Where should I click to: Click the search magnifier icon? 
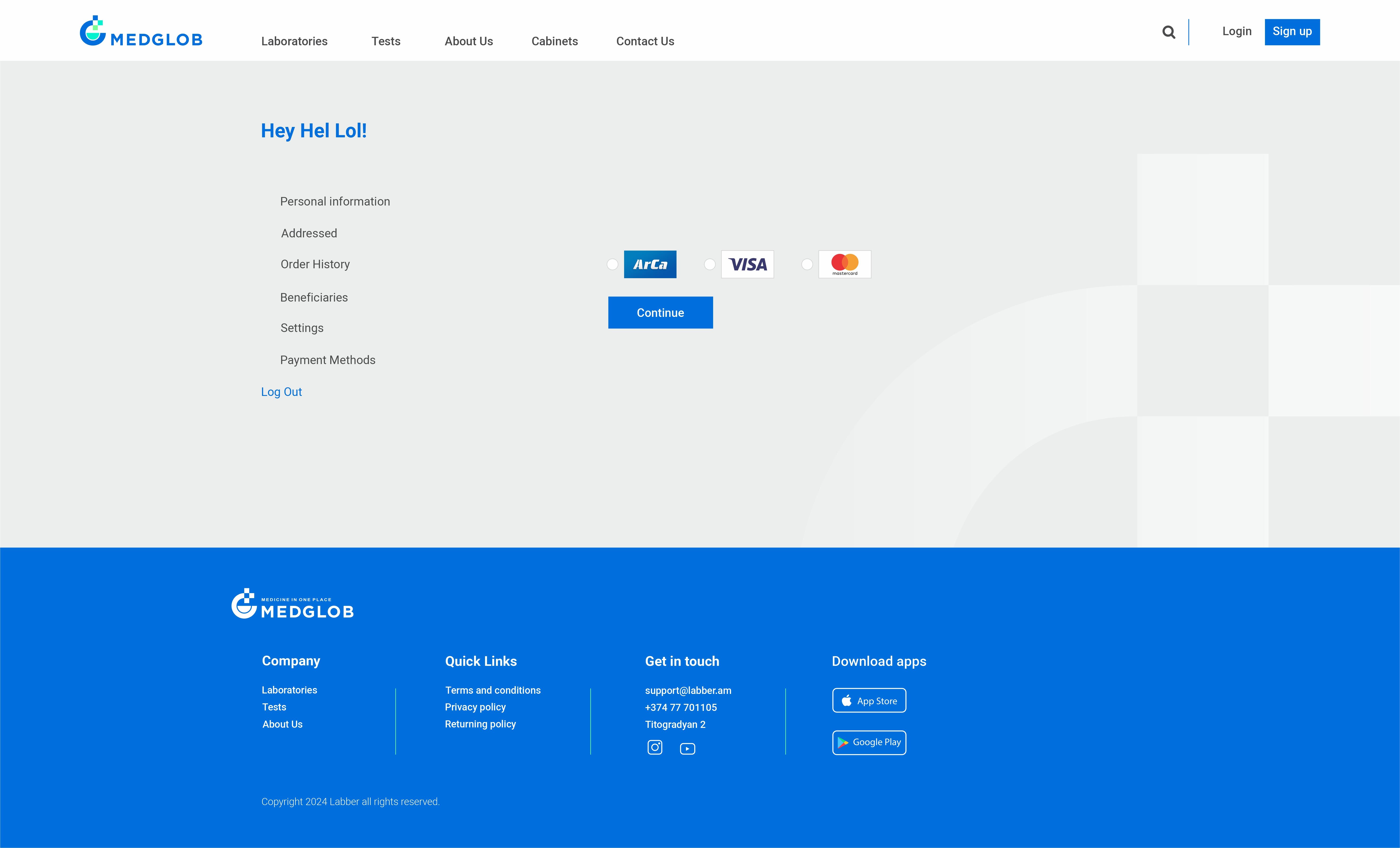pos(1168,32)
